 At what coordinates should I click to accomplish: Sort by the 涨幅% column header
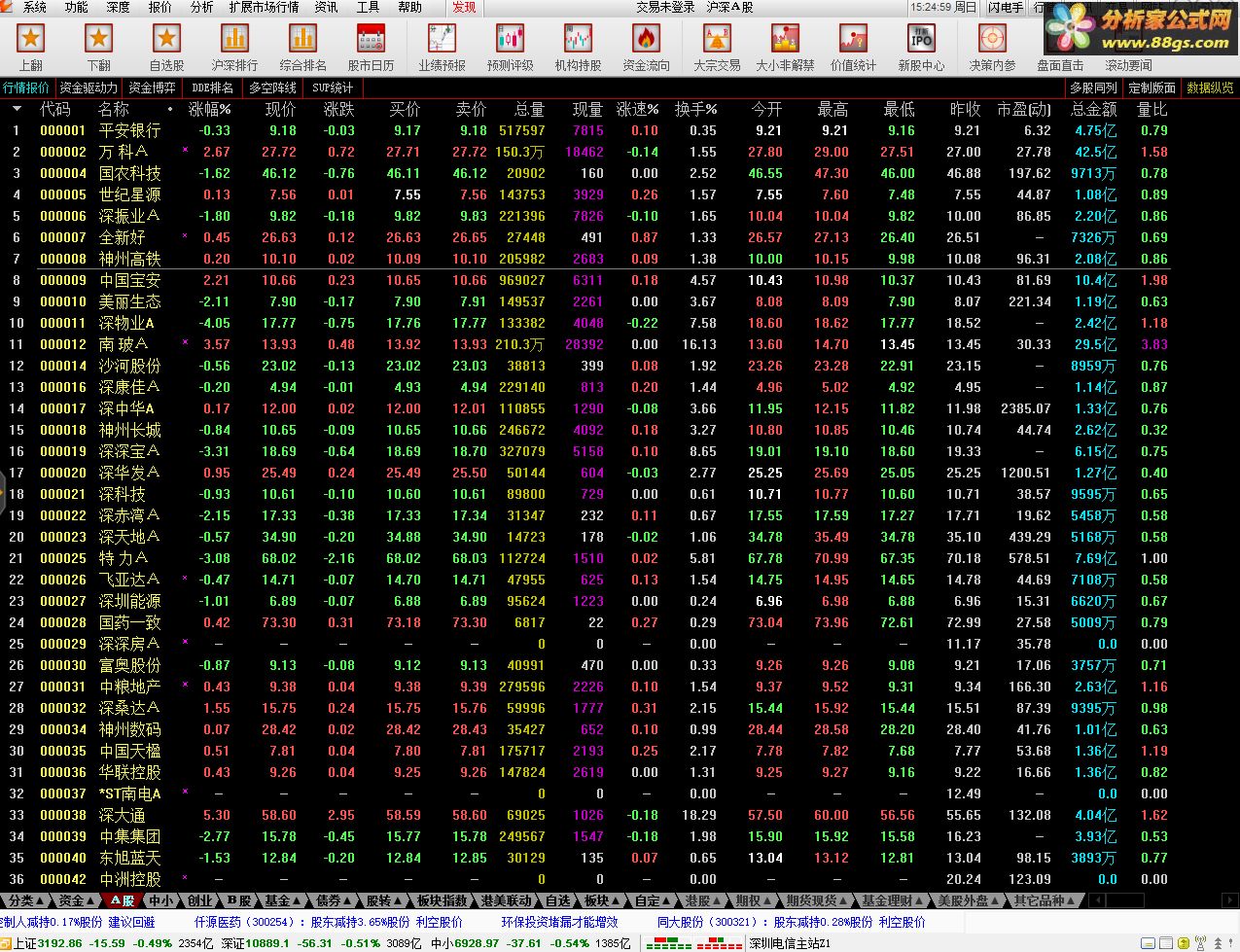(x=209, y=109)
